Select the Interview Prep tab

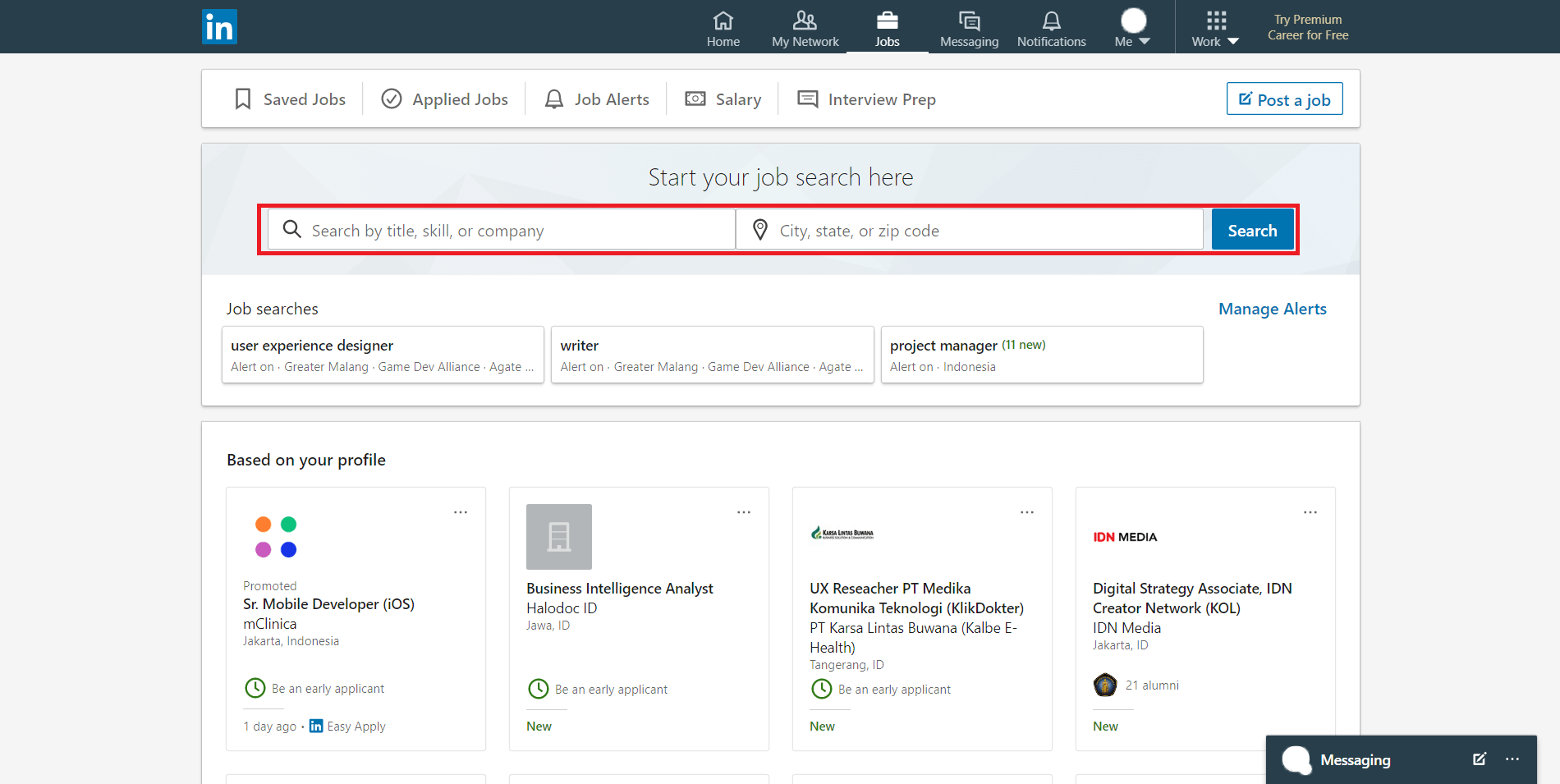pyautogui.click(x=867, y=99)
